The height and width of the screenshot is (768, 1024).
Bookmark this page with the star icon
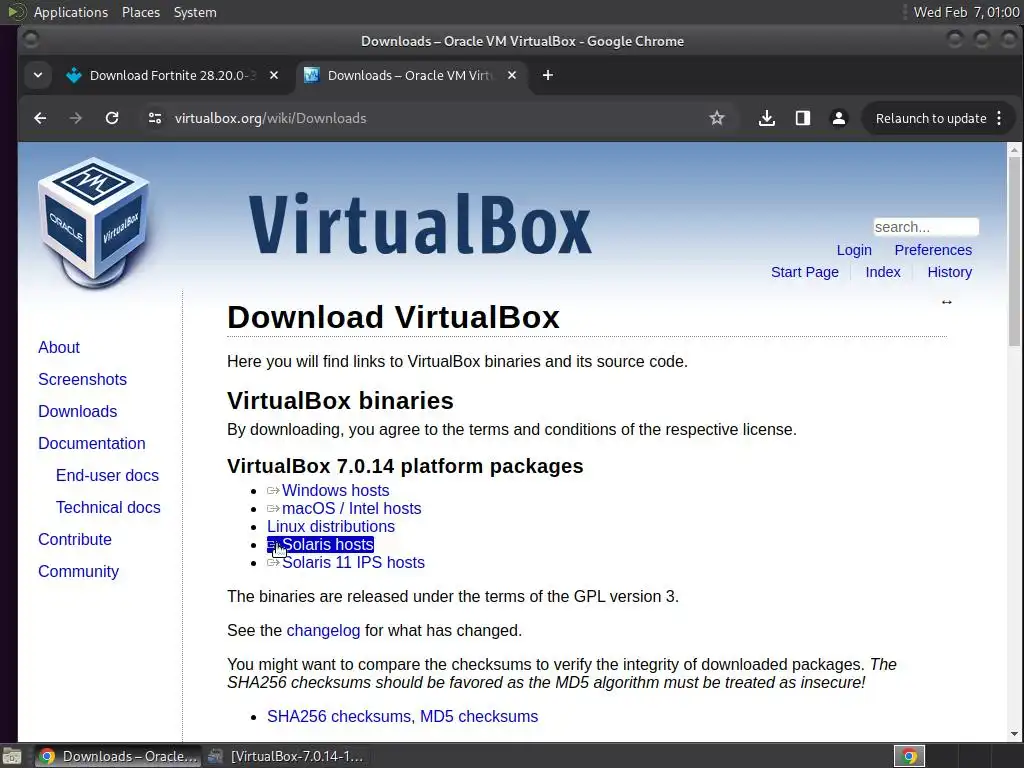(716, 118)
